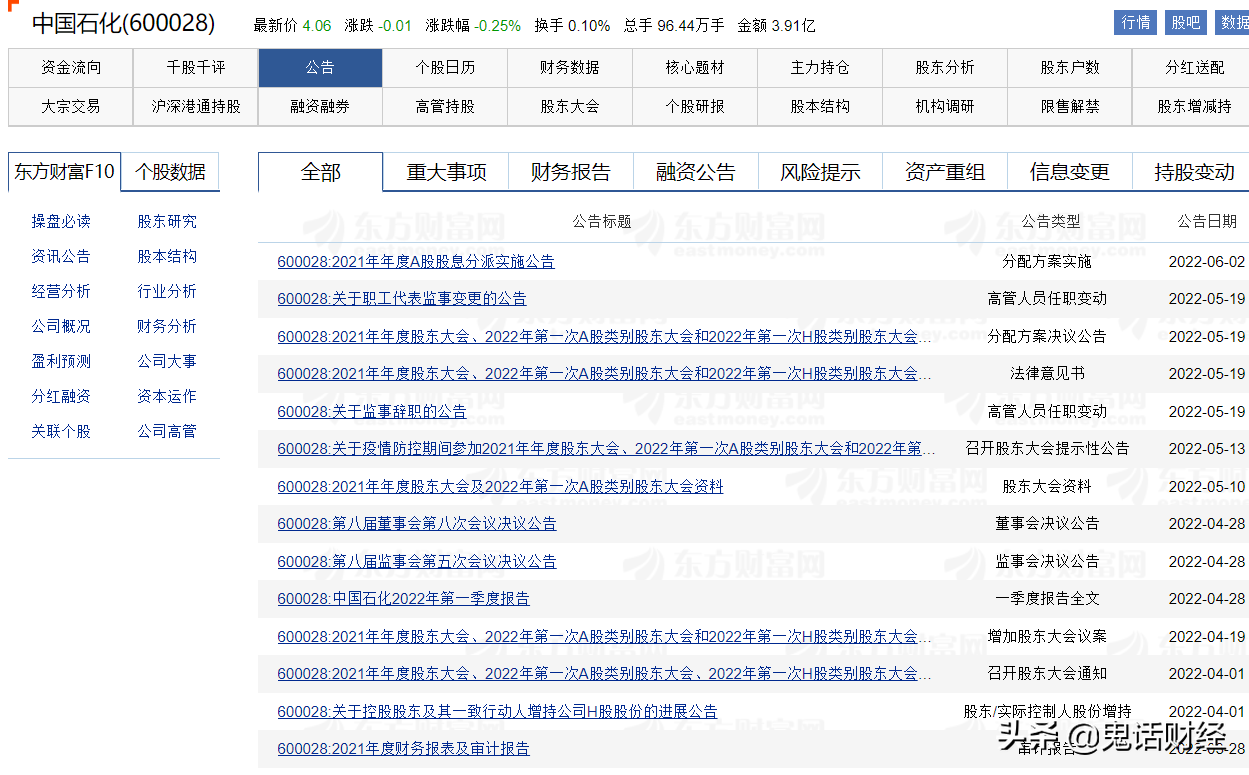Switch to the 股东大会 tab
Viewport: 1249px width, 775px height.
(x=570, y=106)
